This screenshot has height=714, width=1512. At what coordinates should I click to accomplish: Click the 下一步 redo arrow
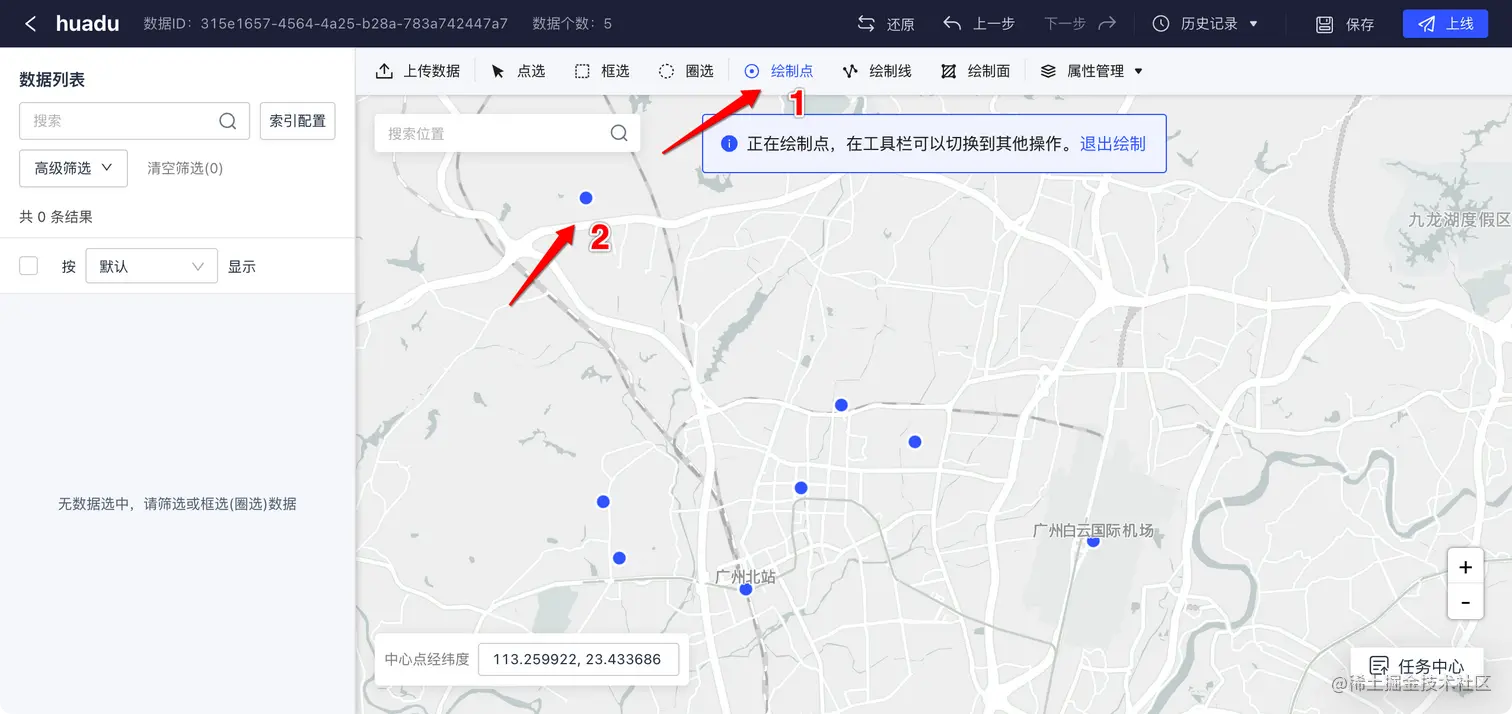(1107, 23)
